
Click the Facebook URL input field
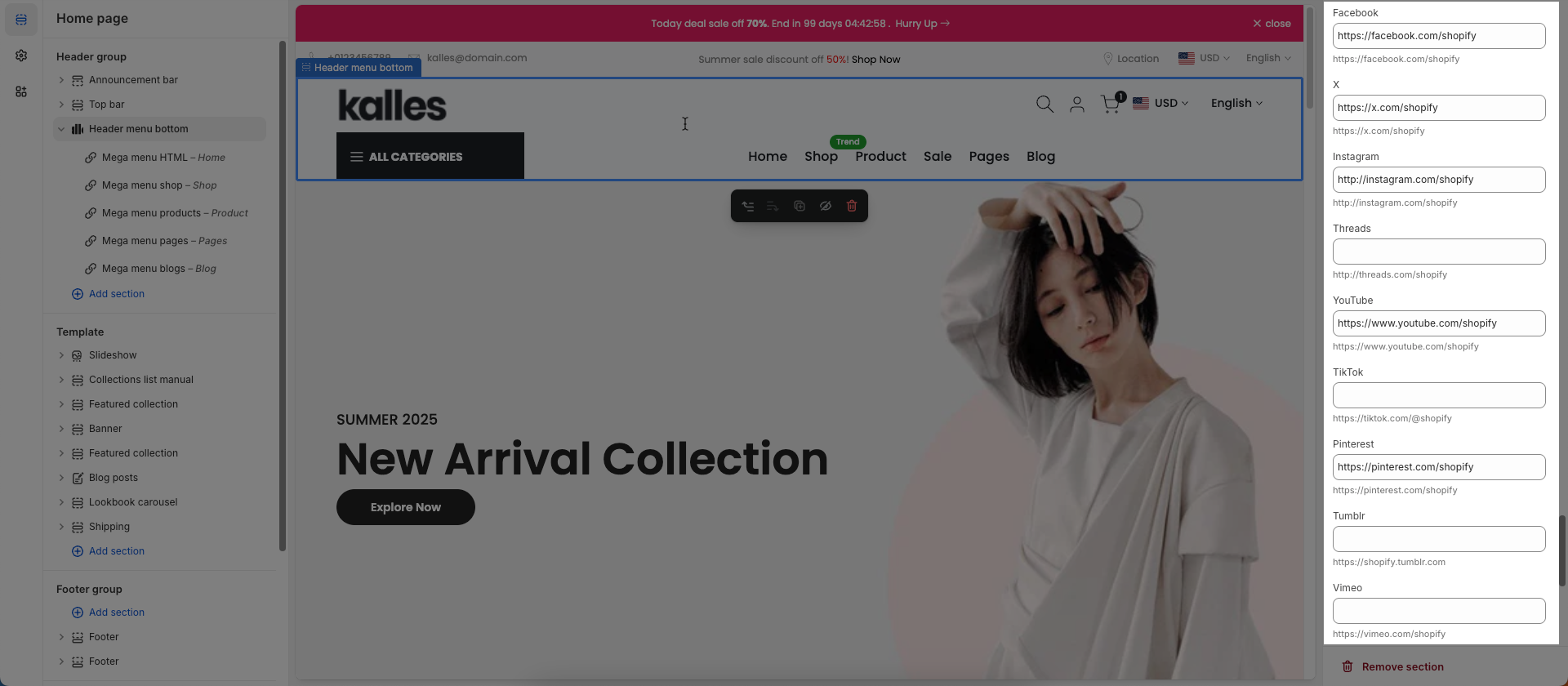(x=1439, y=36)
